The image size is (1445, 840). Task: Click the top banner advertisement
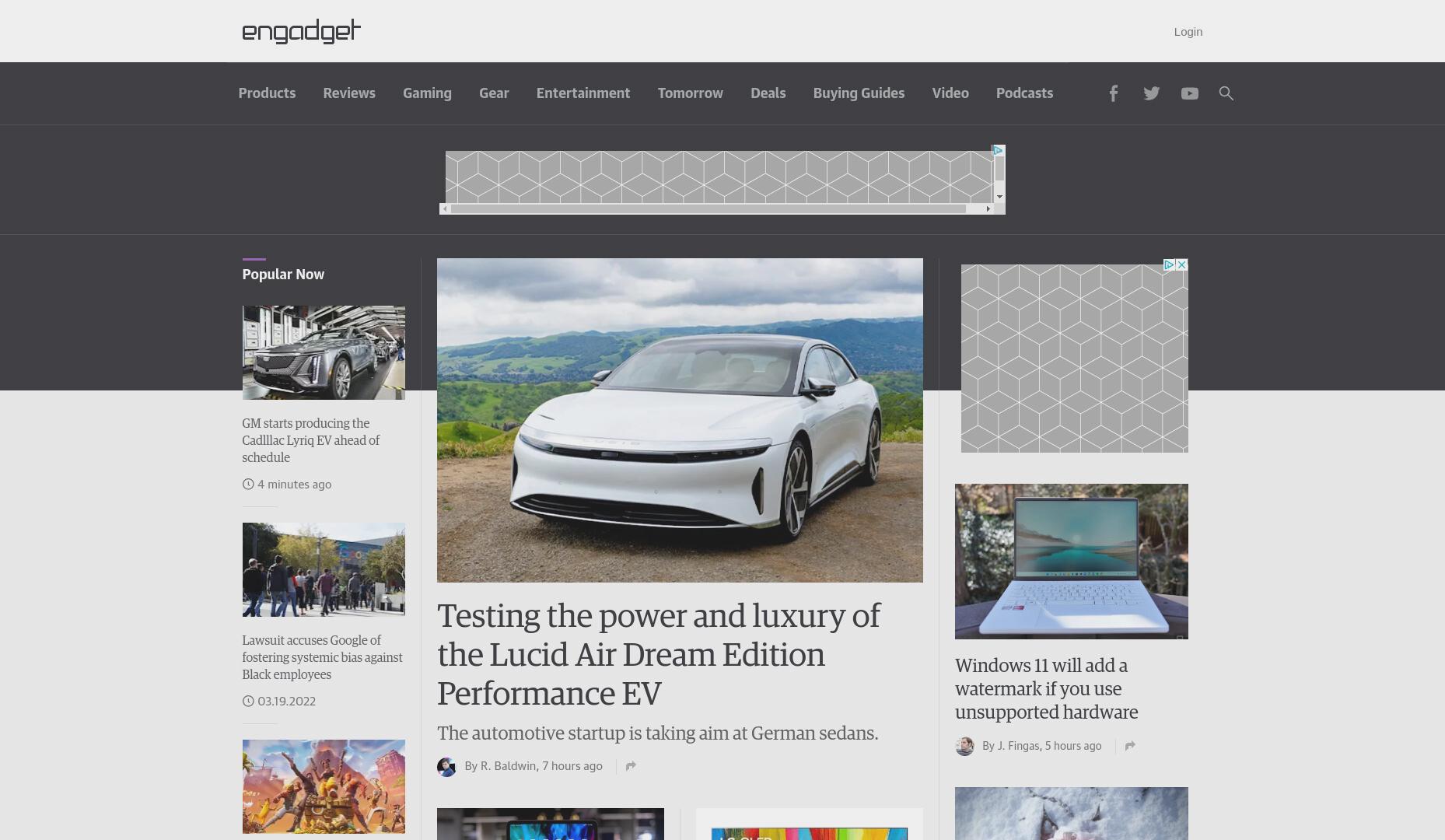719,177
